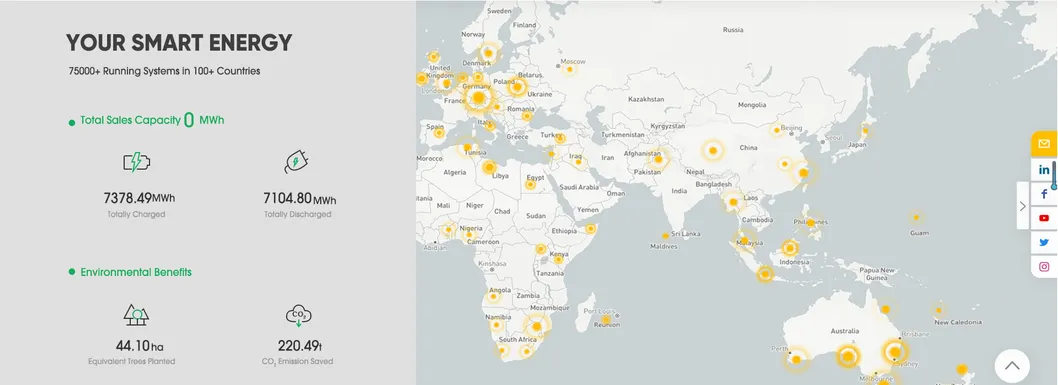1058x385 pixels.
Task: Select the Philippines map marker
Action: pos(811,223)
